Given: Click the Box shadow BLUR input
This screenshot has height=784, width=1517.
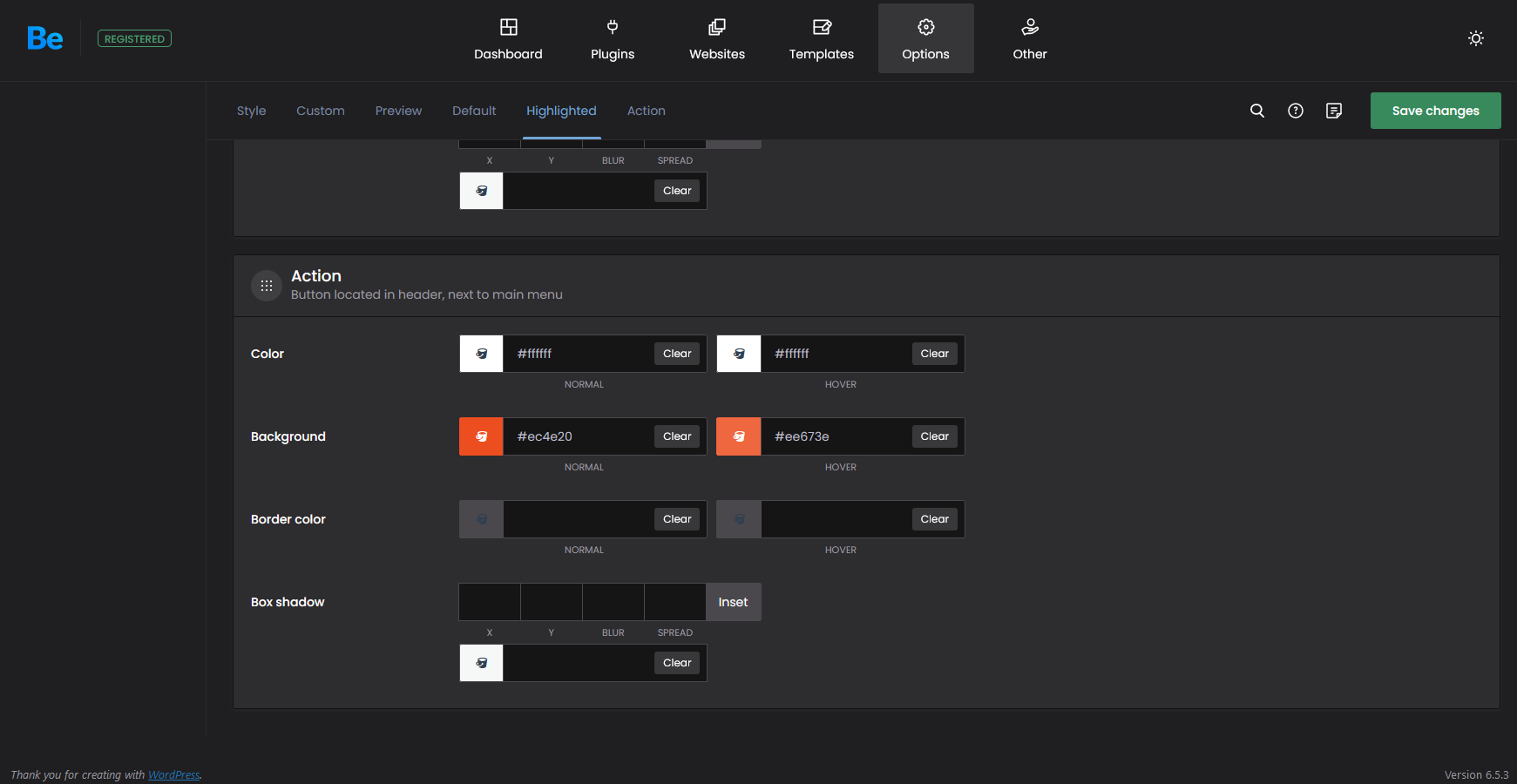Looking at the screenshot, I should click(x=613, y=602).
